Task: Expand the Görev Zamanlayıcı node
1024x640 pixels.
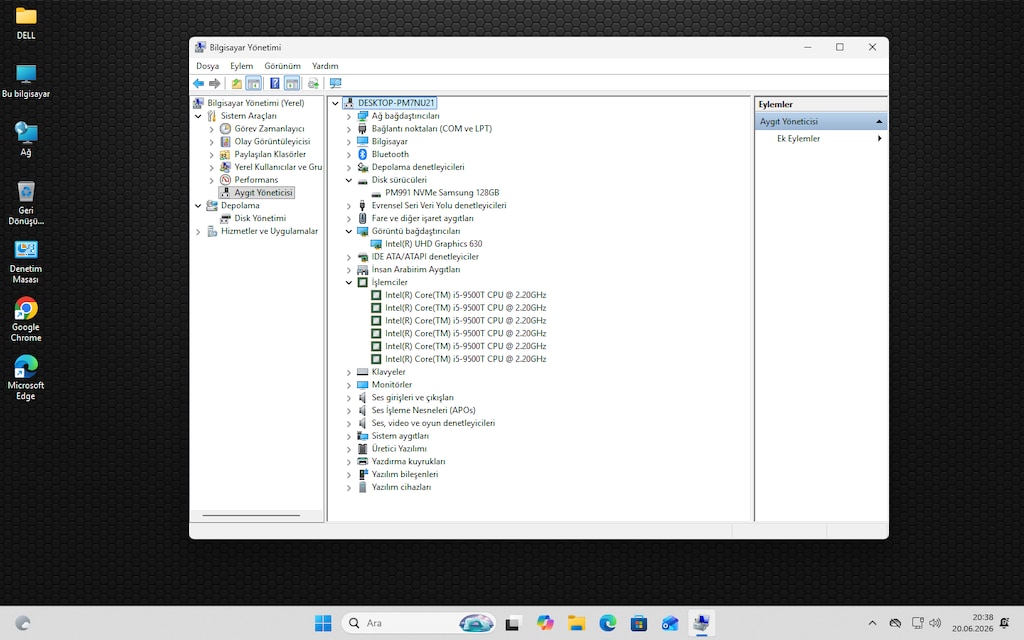Action: pos(212,129)
